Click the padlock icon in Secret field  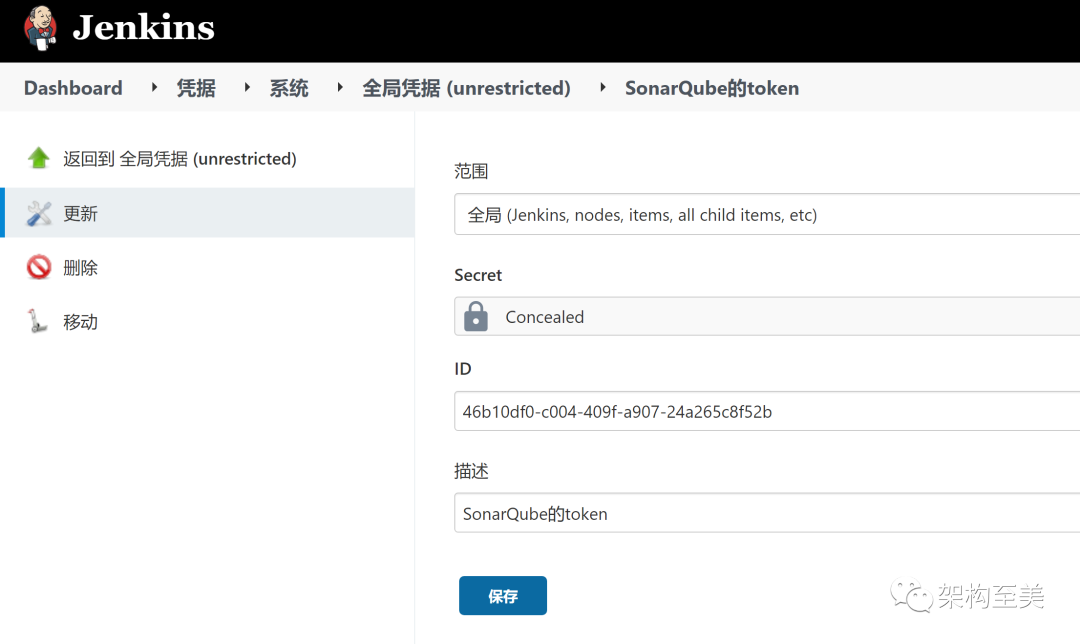(476, 316)
